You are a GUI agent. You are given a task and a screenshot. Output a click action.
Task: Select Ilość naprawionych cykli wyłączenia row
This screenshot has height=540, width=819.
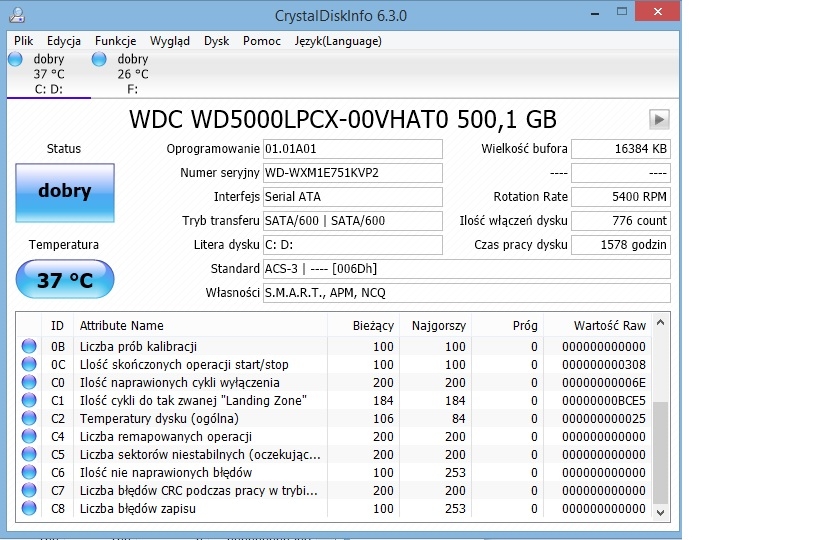click(x=335, y=382)
